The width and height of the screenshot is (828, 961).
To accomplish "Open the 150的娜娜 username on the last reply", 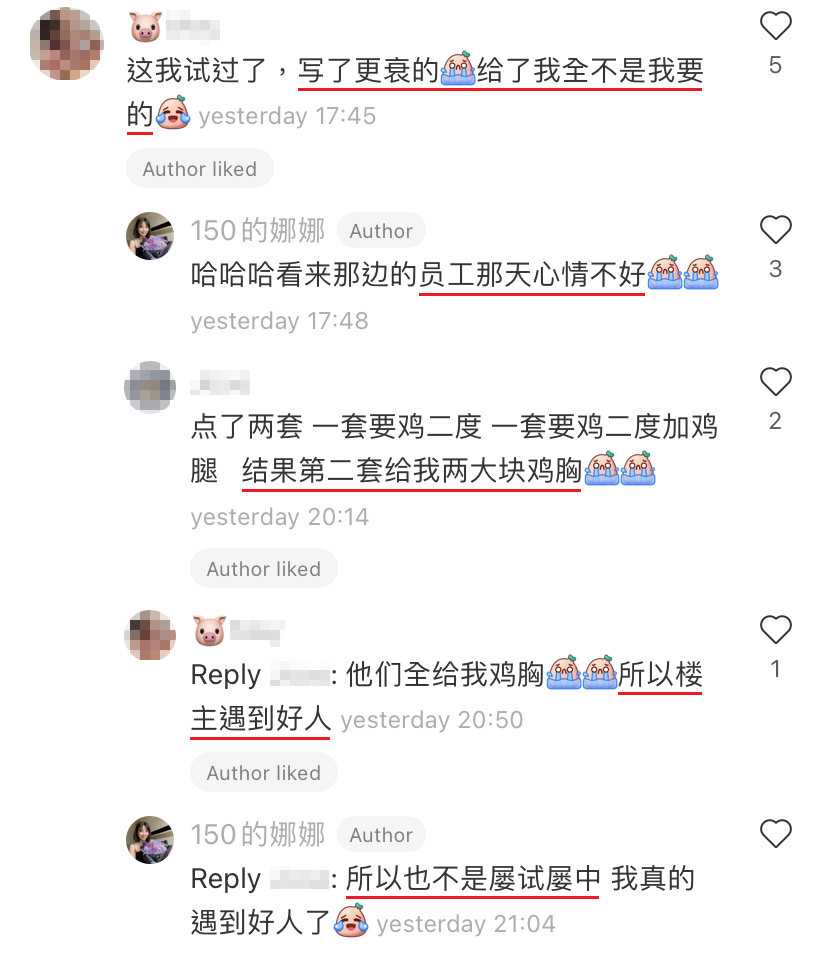I will point(257,835).
